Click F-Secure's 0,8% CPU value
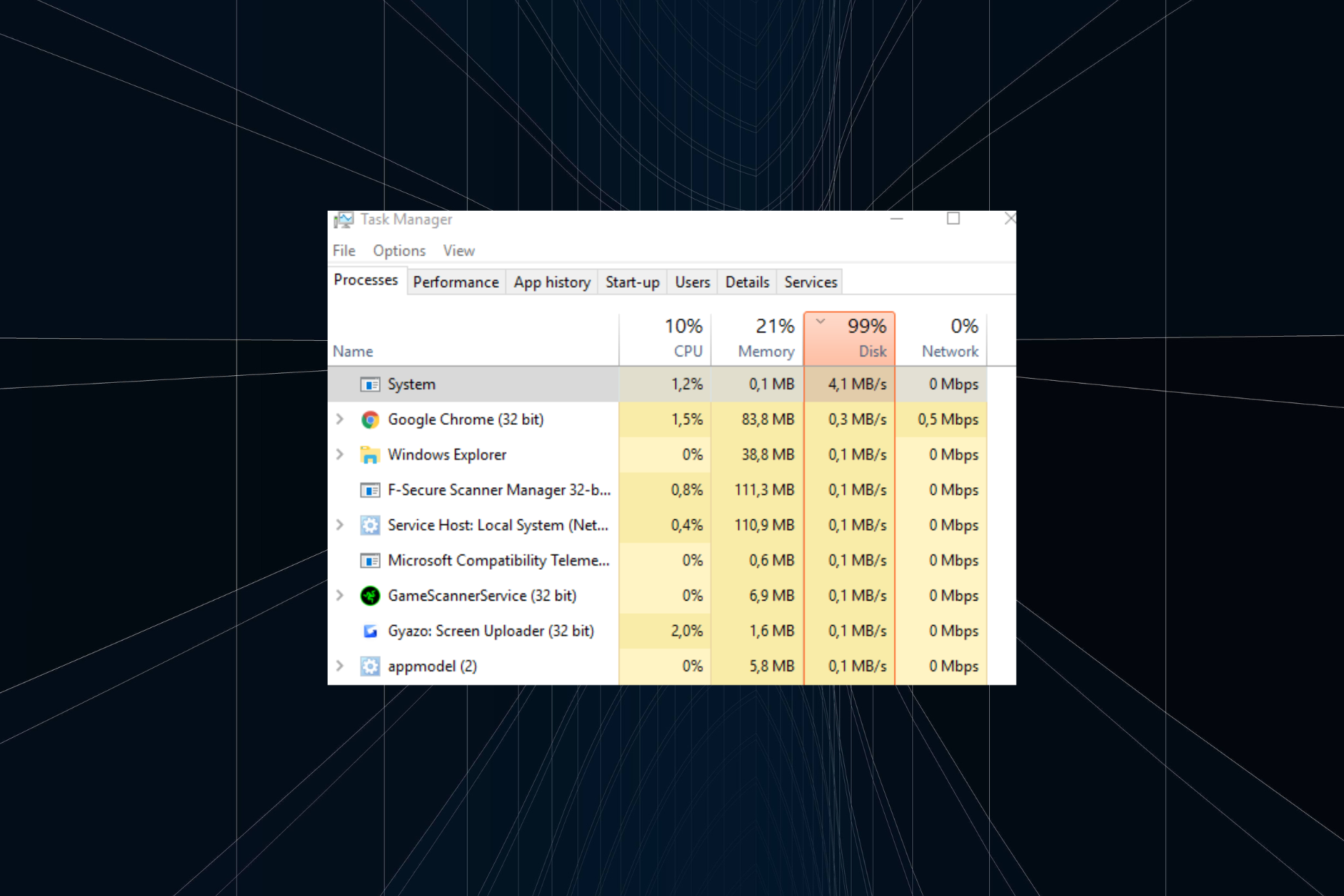The width and height of the screenshot is (1344, 896). coord(687,490)
